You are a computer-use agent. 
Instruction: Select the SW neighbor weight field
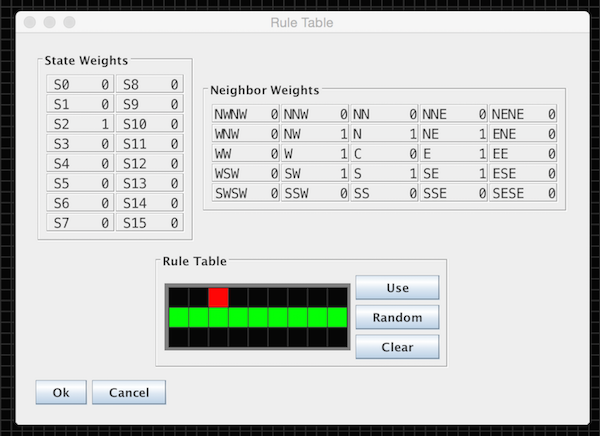point(315,174)
